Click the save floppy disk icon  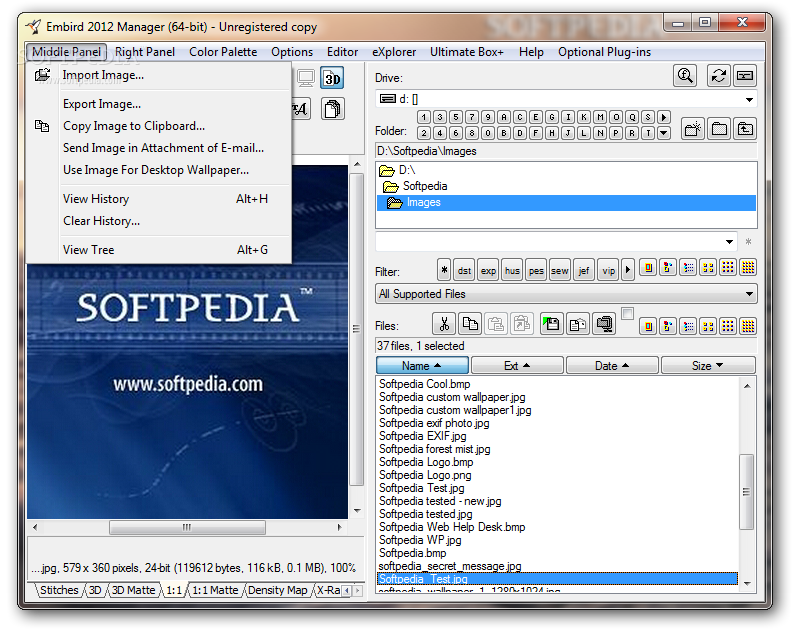552,324
